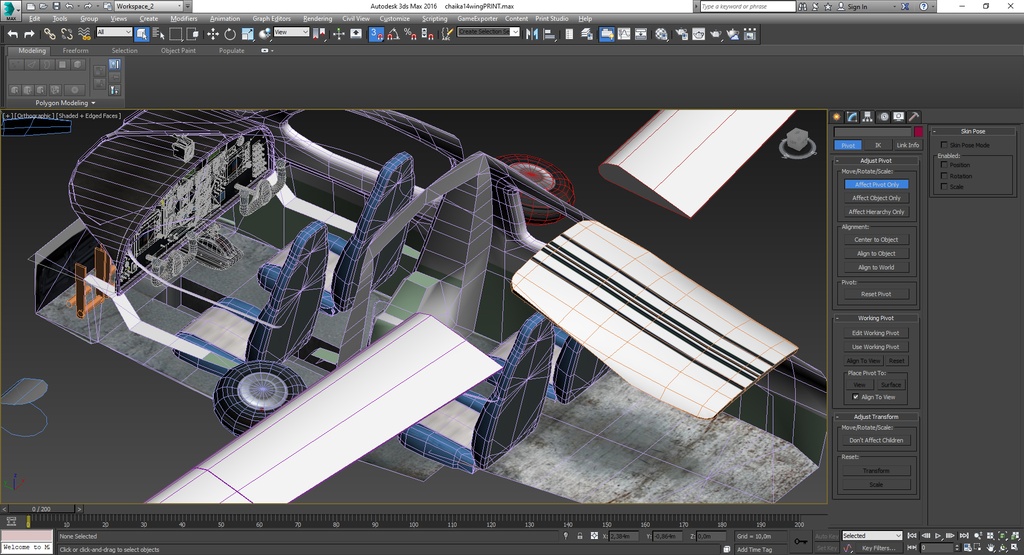Choose Rectangular Selection Region tool

tap(176, 34)
